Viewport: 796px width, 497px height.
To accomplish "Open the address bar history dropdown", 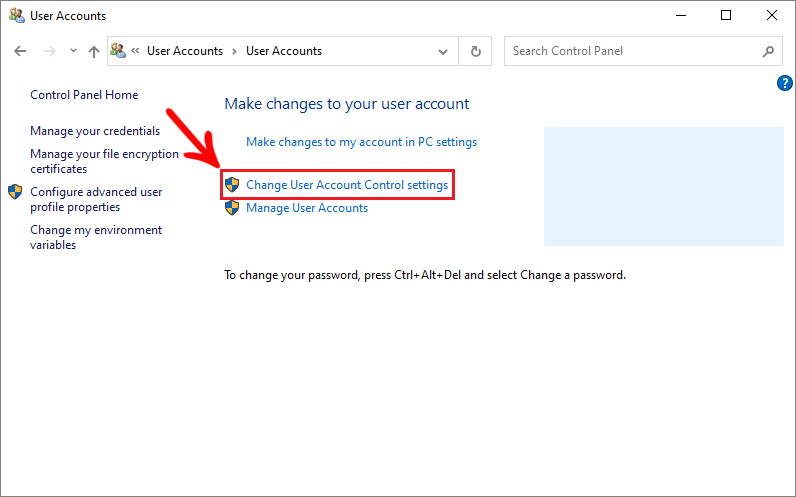I will [x=443, y=51].
